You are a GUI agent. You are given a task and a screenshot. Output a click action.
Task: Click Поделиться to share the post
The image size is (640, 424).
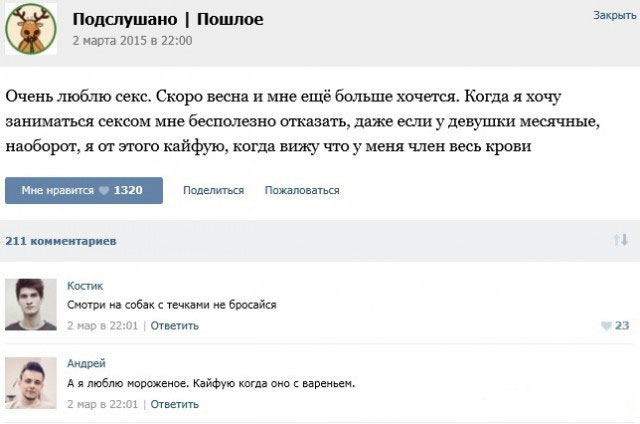pos(213,190)
